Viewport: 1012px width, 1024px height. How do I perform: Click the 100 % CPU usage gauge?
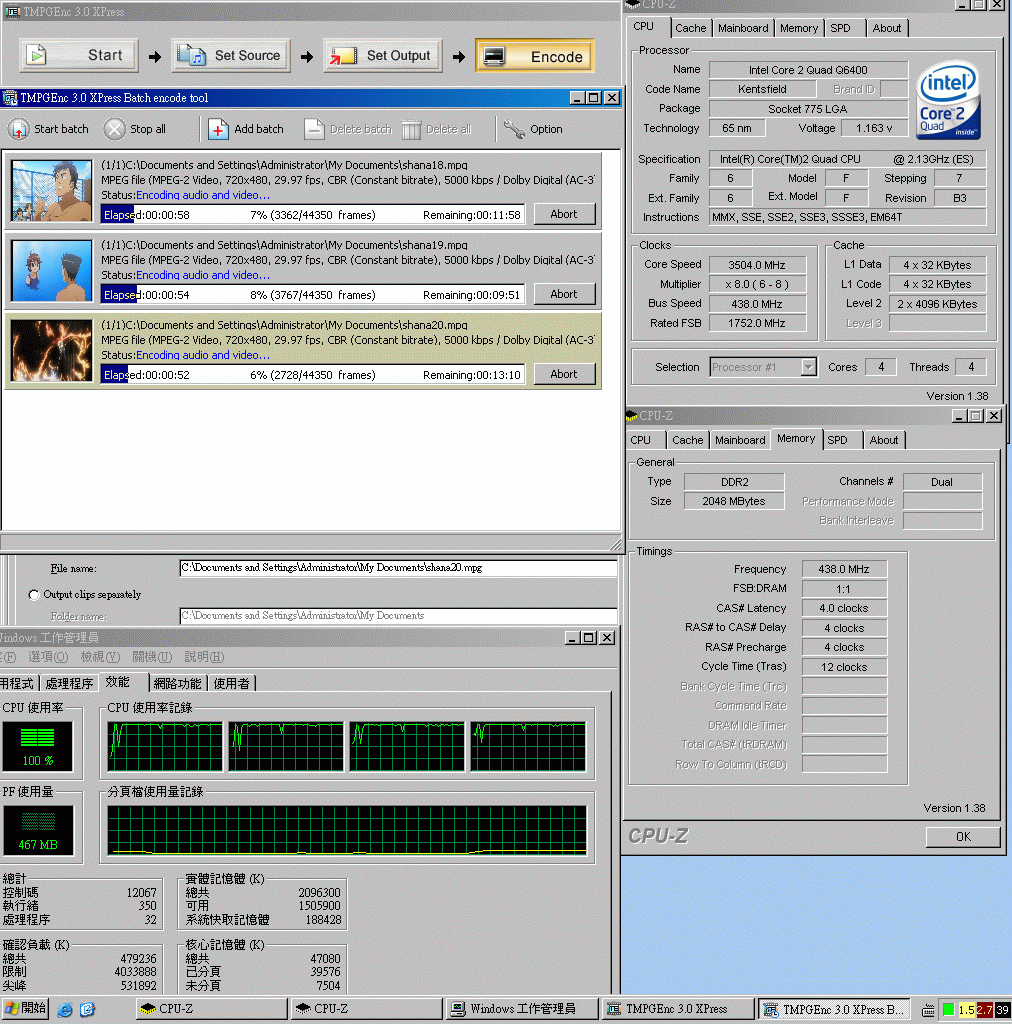(x=38, y=746)
